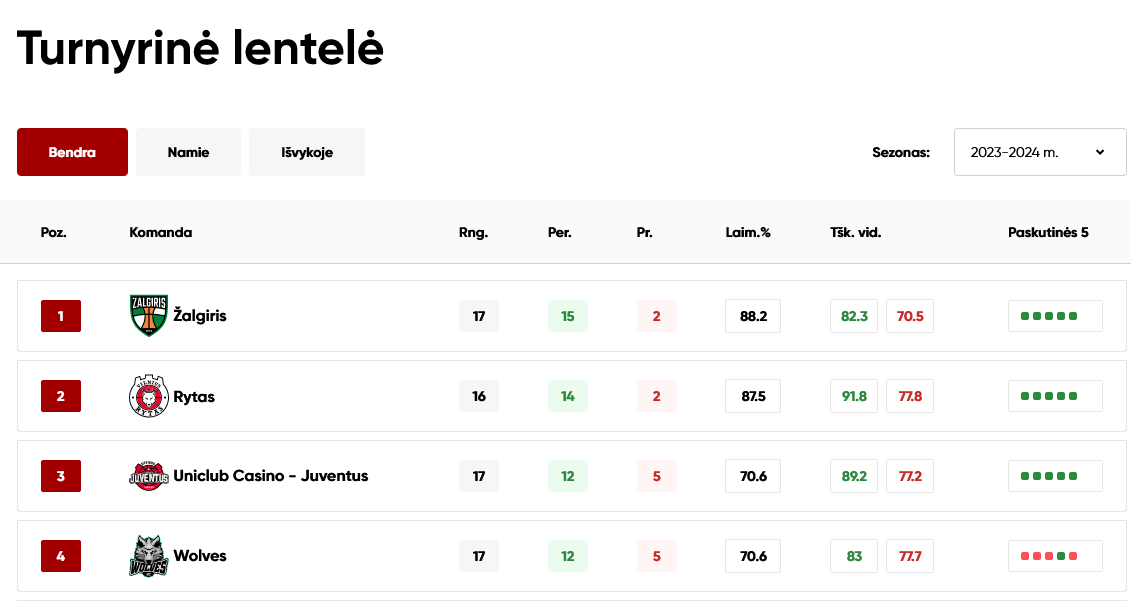Click the season dropdown chevron arrow
Image resolution: width=1131 pixels, height=601 pixels.
(x=1100, y=152)
